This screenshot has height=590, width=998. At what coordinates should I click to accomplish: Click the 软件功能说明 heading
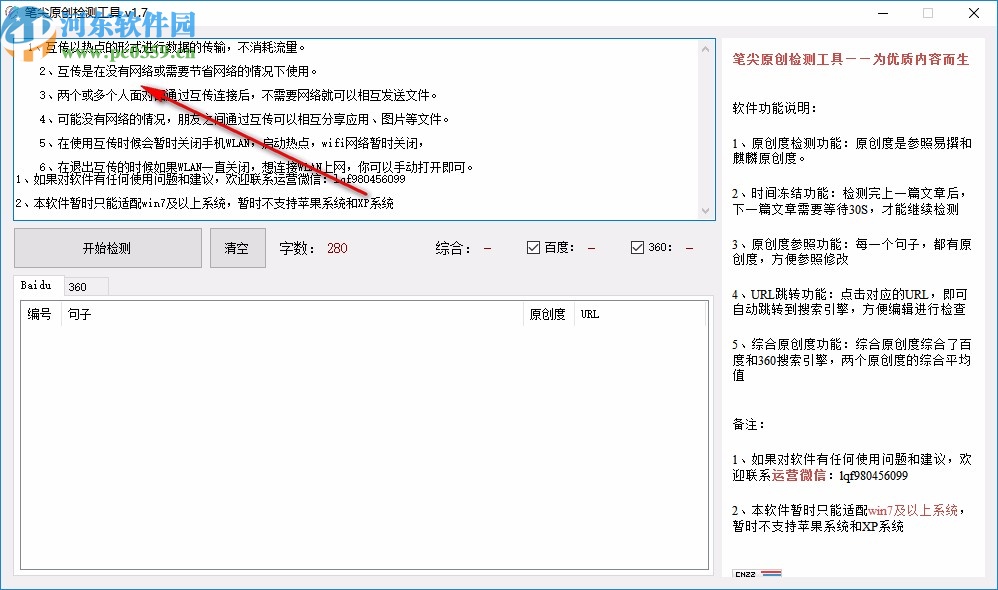point(774,108)
